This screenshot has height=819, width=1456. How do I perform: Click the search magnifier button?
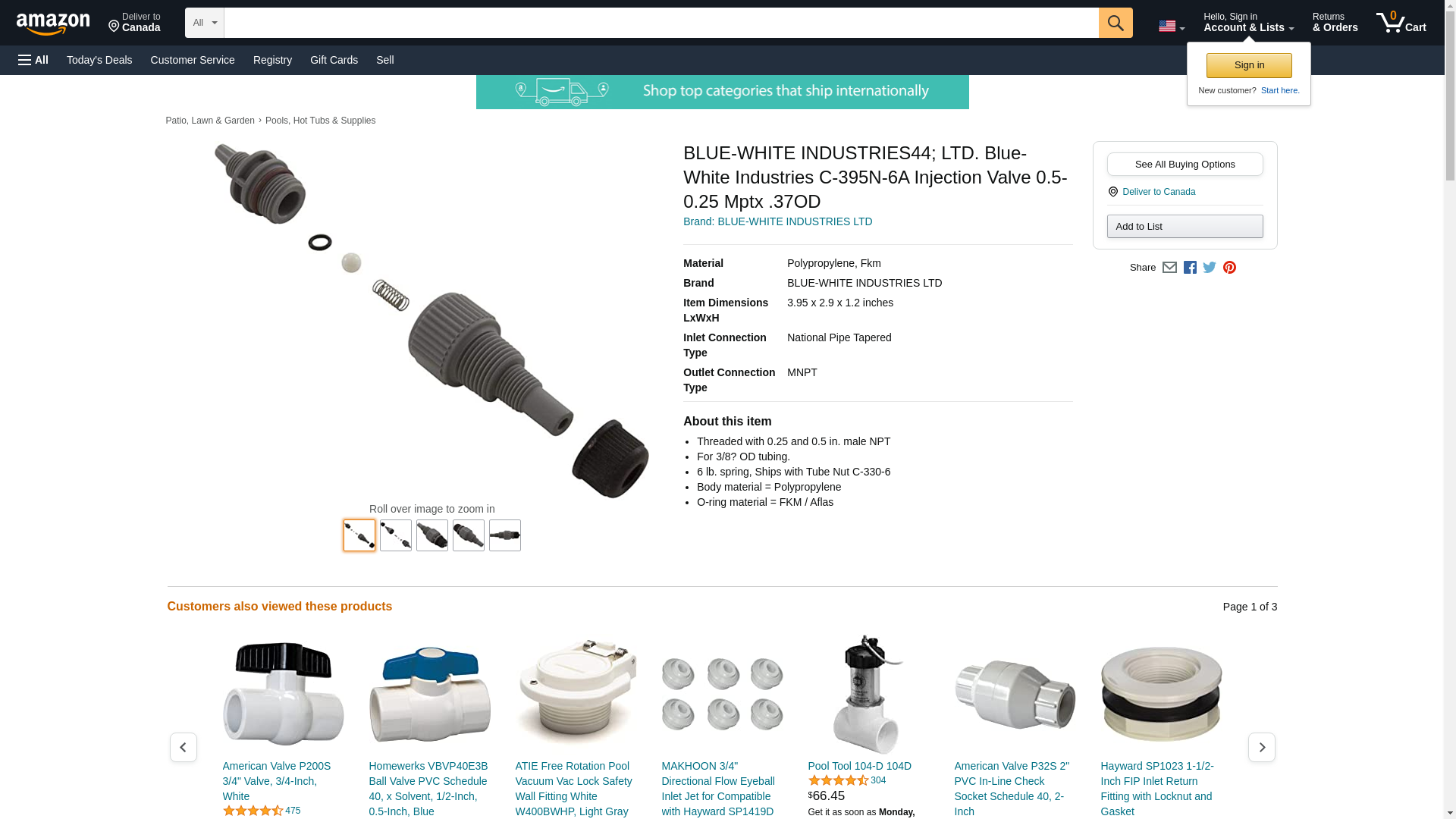pyautogui.click(x=1116, y=23)
